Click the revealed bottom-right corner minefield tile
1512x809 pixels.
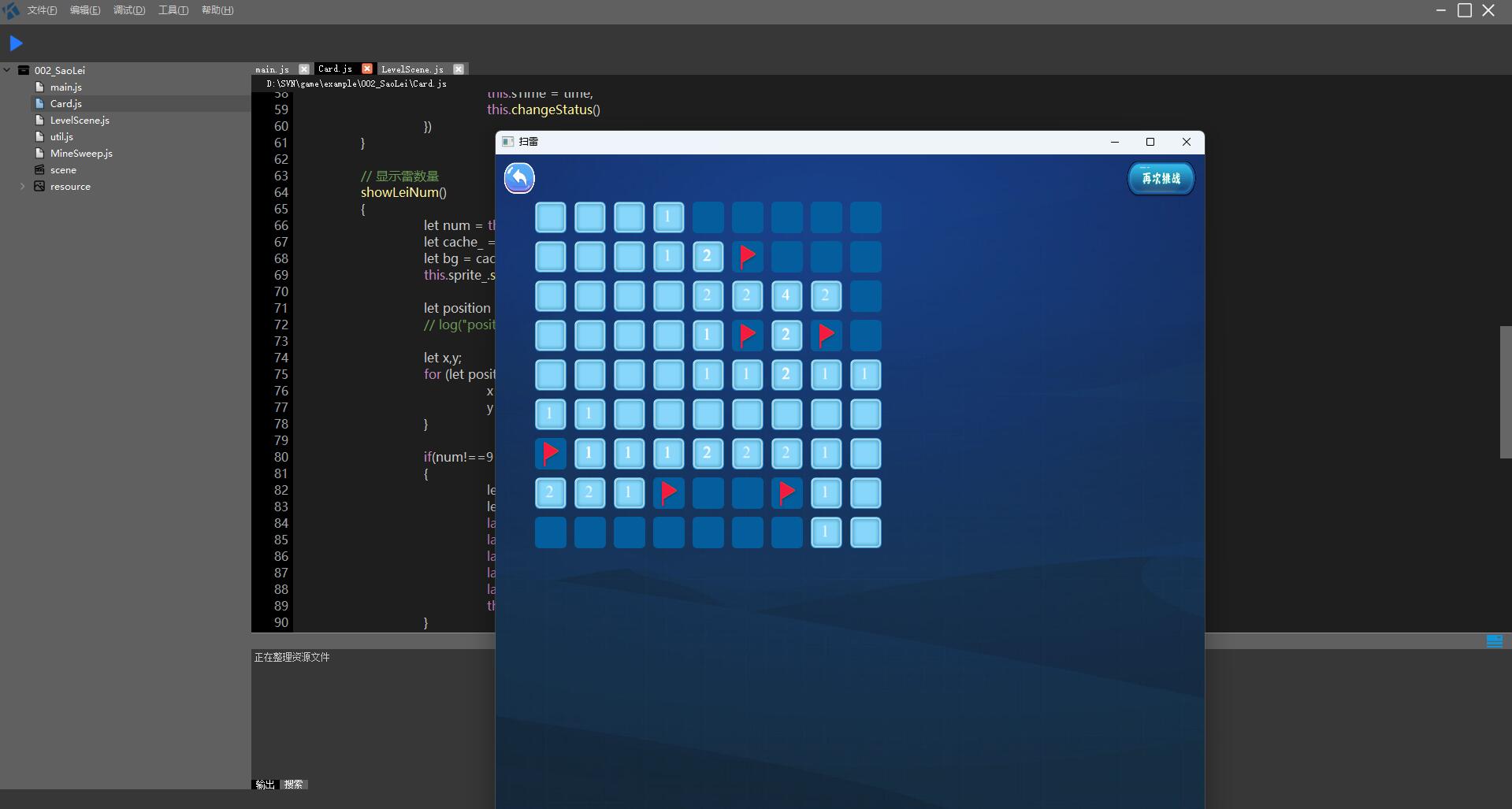[865, 533]
